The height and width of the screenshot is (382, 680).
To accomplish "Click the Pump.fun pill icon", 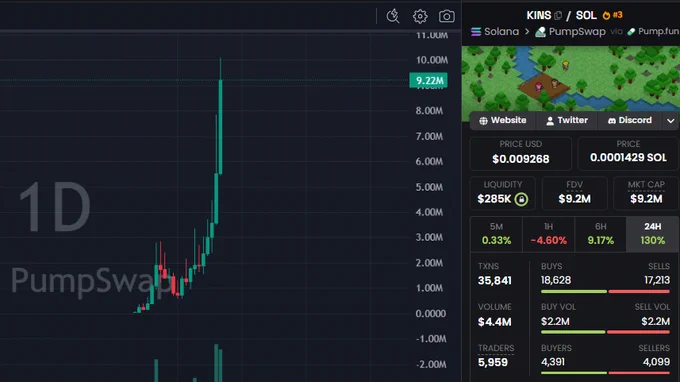I will [631, 32].
